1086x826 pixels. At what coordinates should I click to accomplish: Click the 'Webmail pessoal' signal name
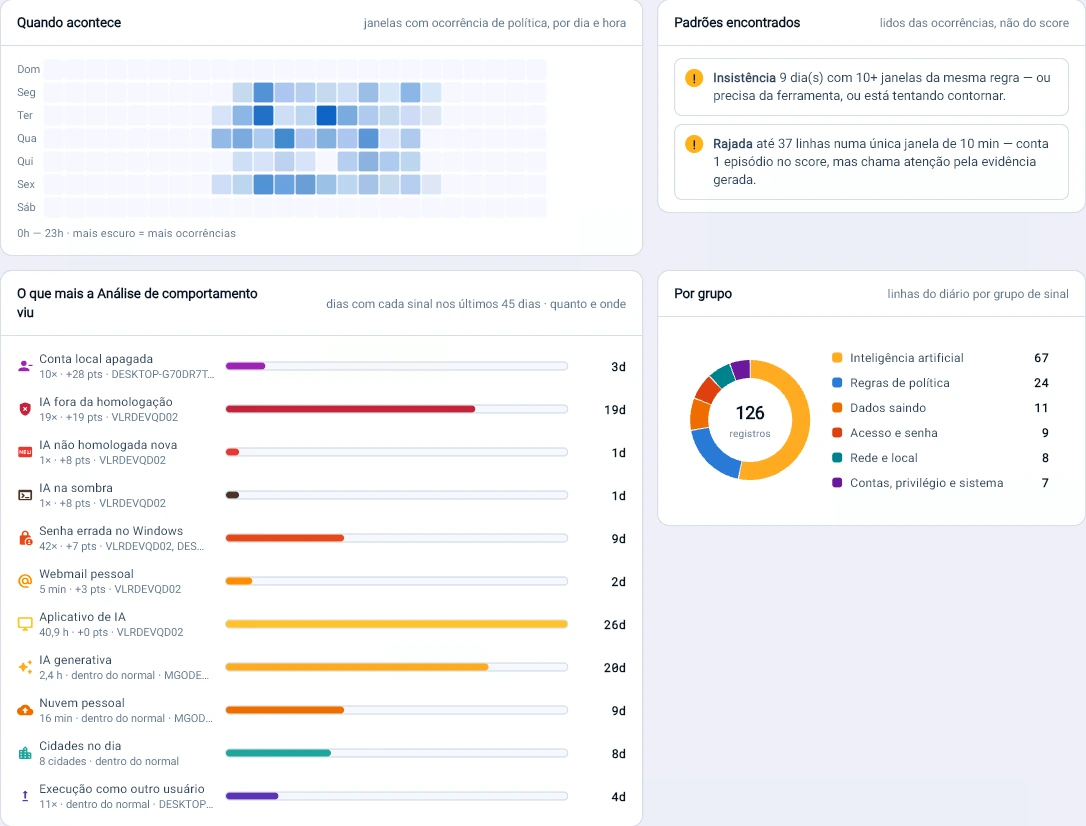pos(87,573)
